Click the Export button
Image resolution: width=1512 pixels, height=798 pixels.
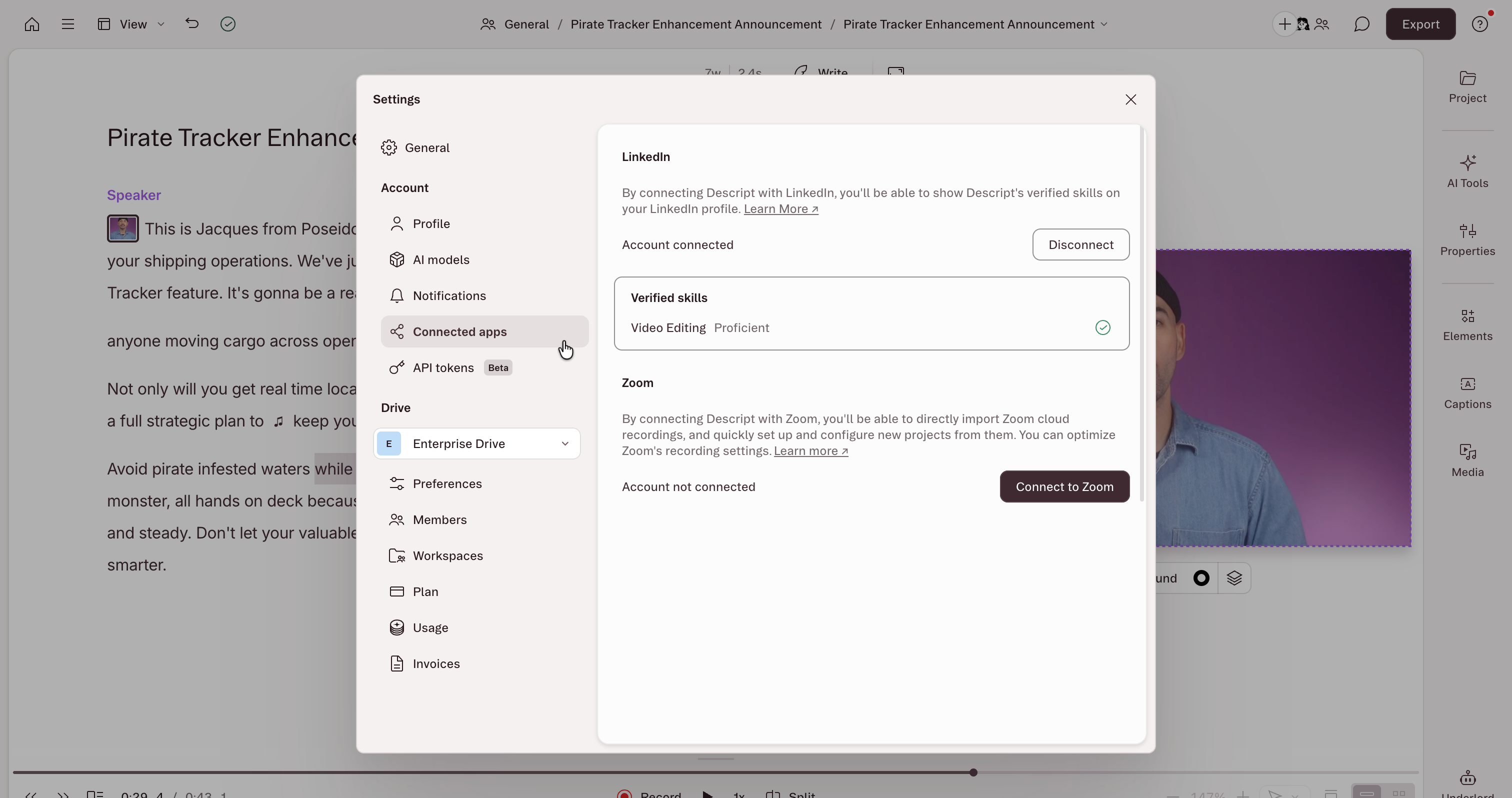[x=1420, y=24]
